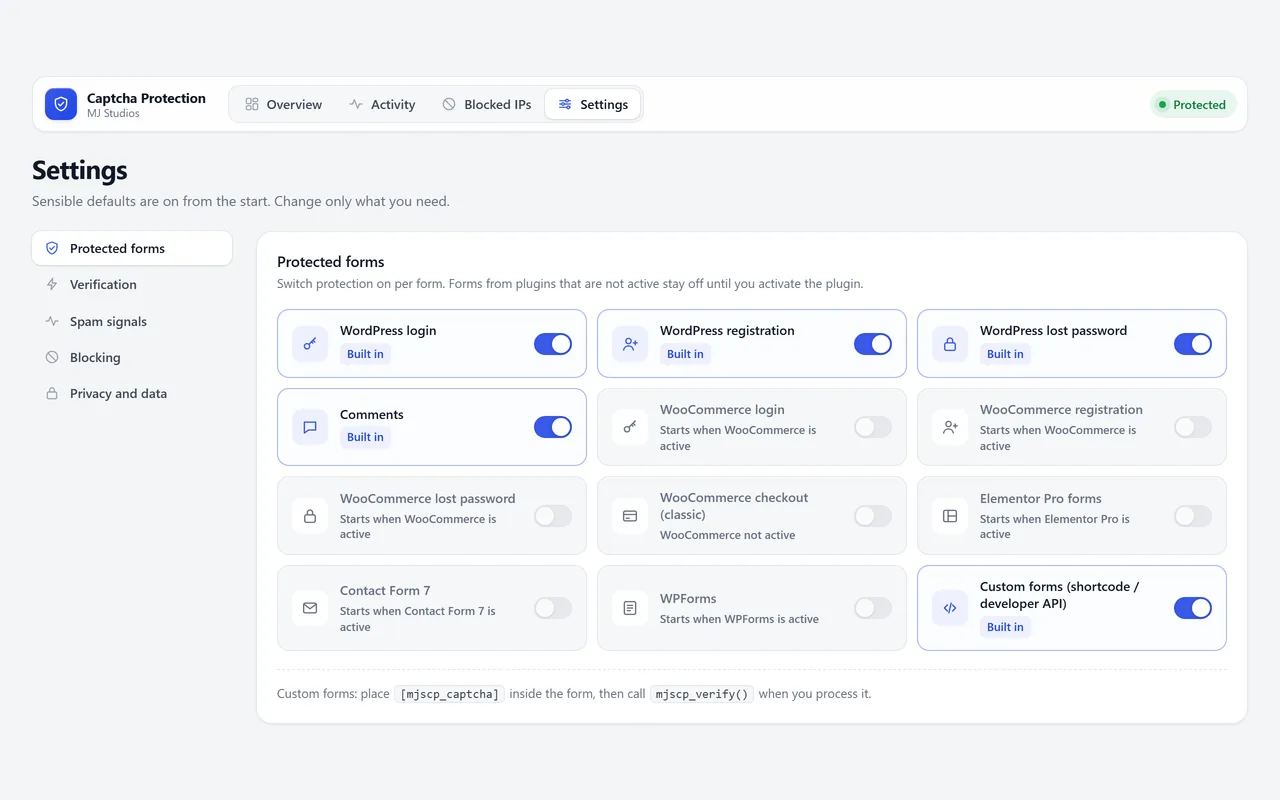Click the key icon on WooCommerce login card
1280x800 pixels.
pyautogui.click(x=630, y=427)
